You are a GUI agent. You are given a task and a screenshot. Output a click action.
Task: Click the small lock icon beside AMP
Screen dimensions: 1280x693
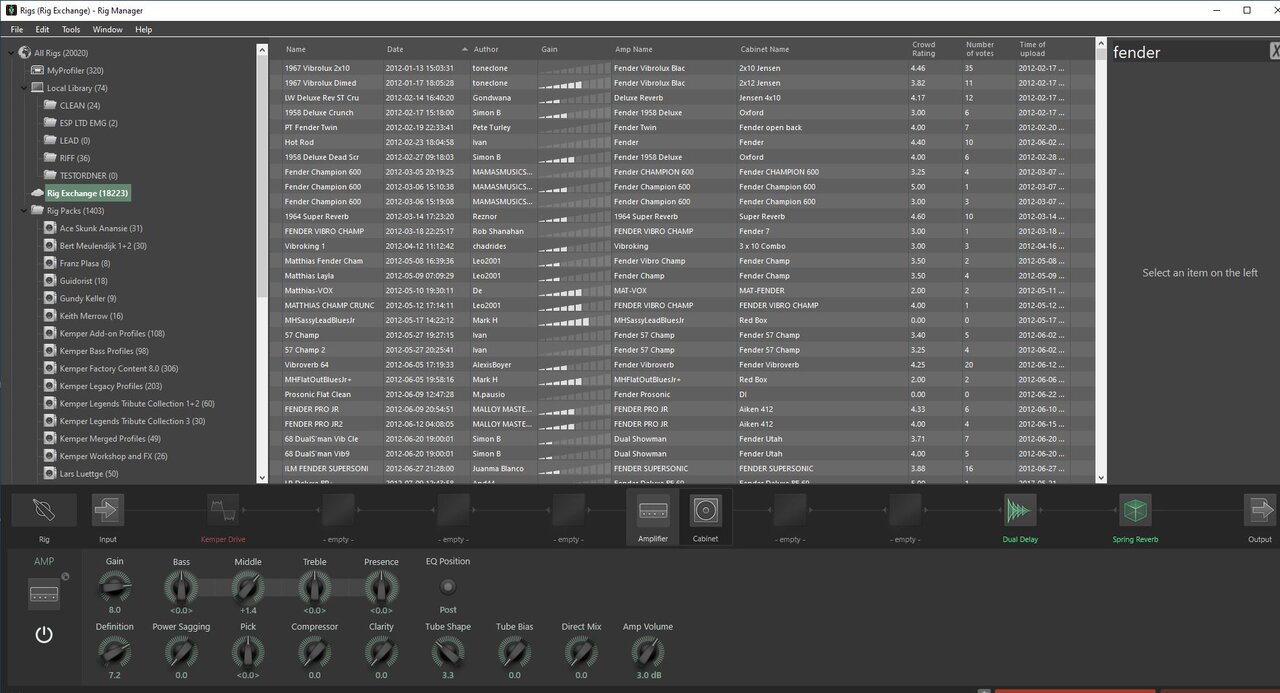65,576
